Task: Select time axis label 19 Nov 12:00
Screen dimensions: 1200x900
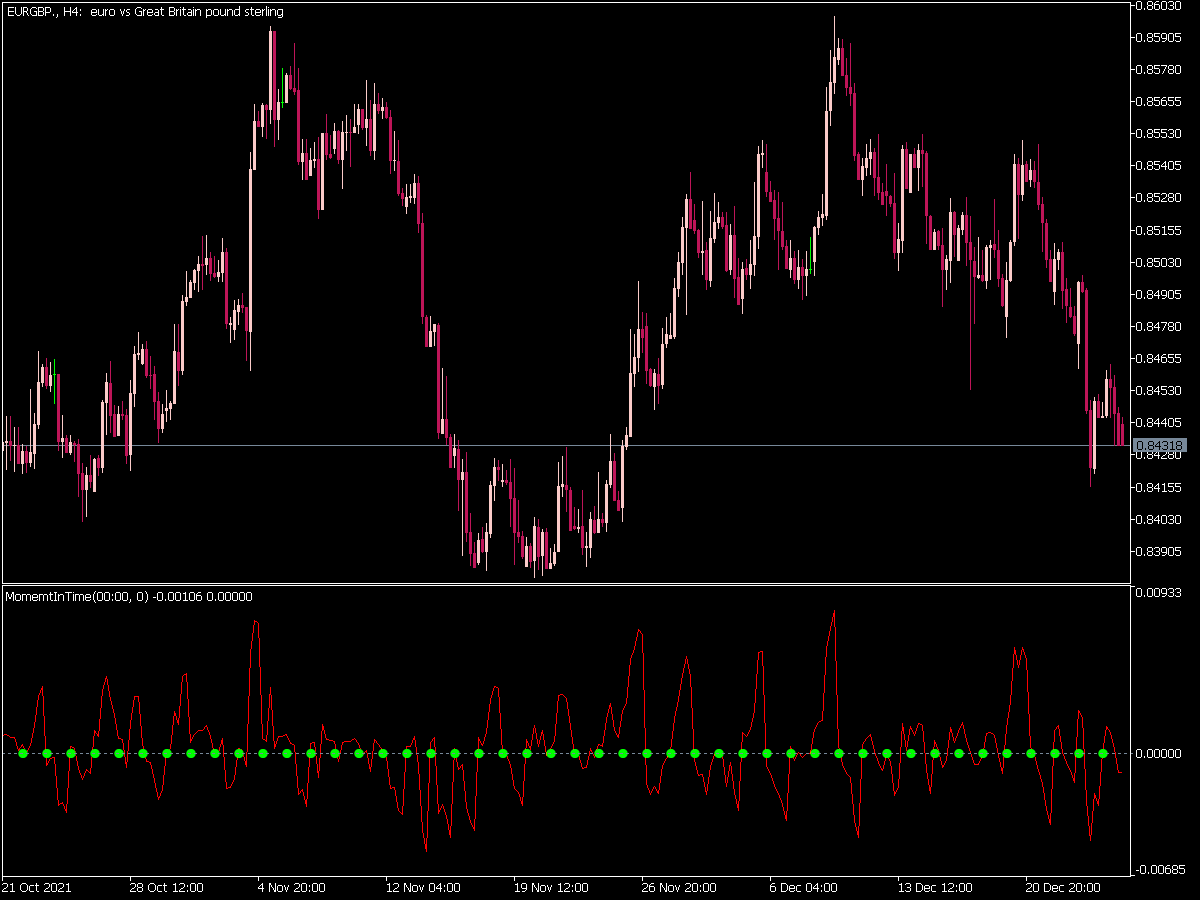Action: coord(551,888)
